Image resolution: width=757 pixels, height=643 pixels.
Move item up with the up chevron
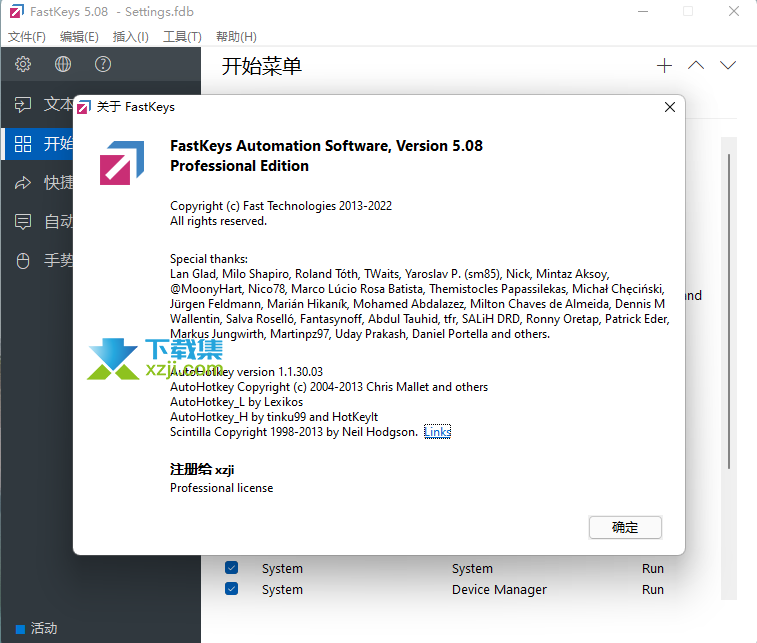[696, 66]
